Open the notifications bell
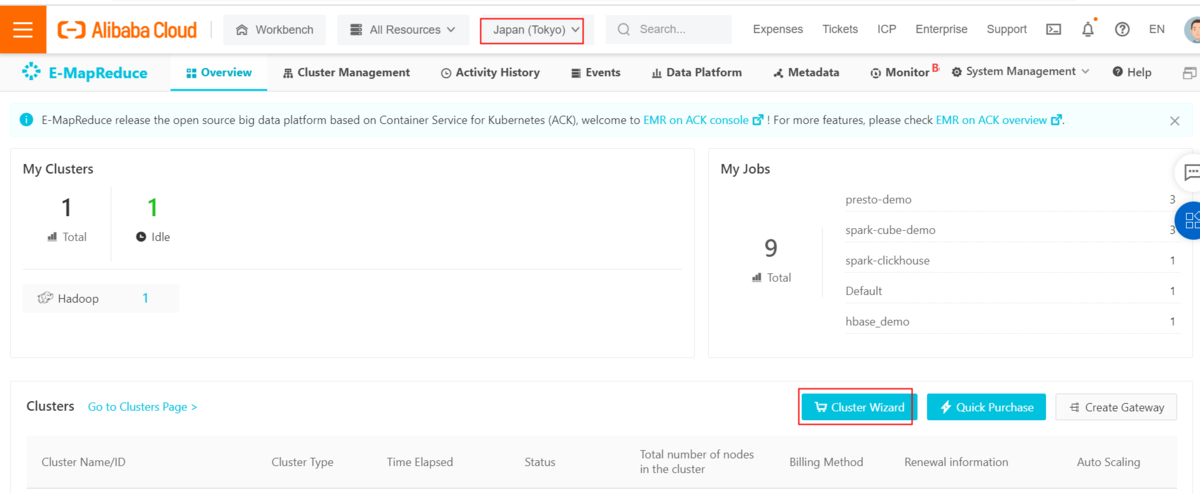1200x494 pixels. point(1088,30)
